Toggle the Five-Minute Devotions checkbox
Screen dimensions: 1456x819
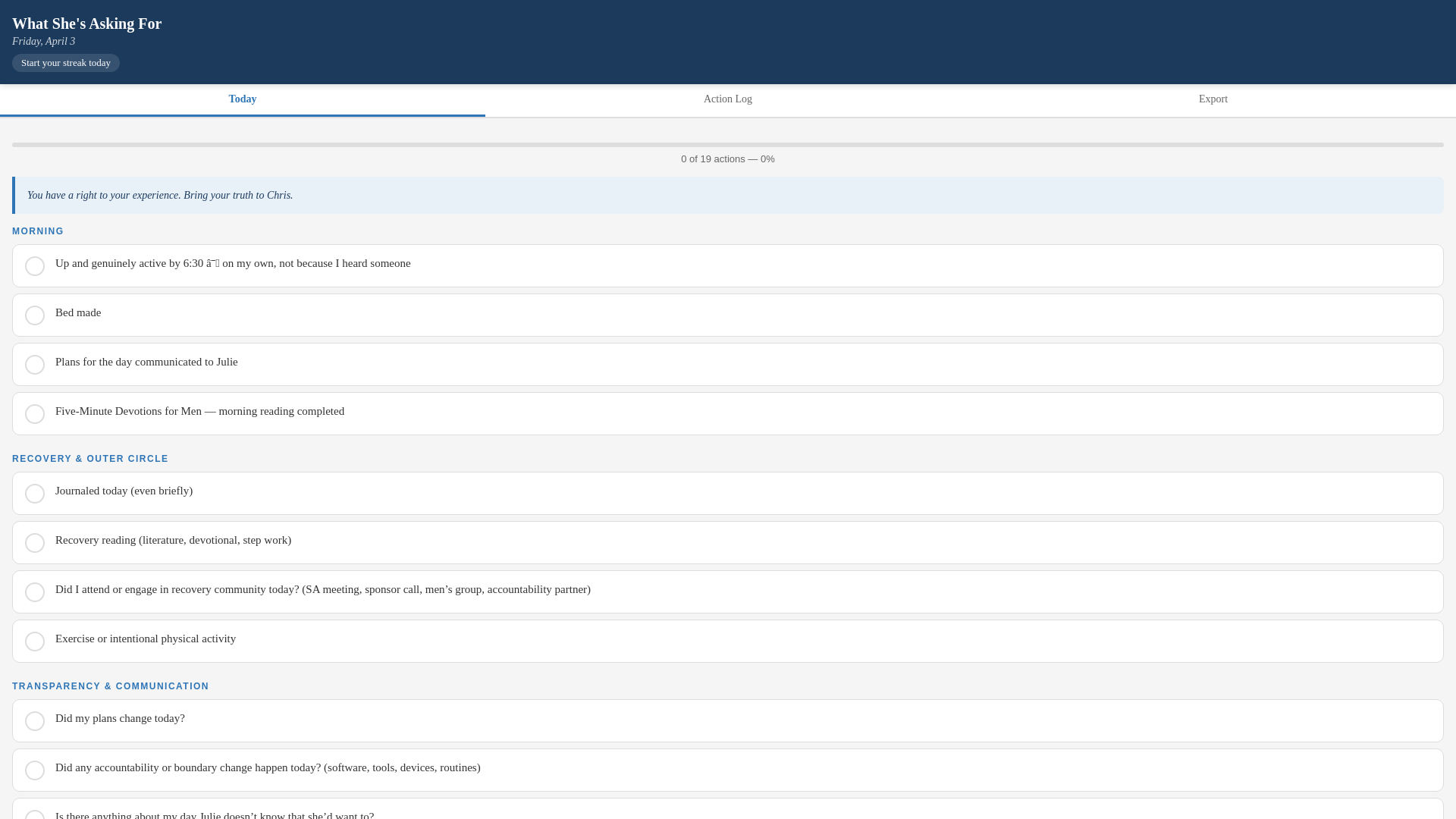coord(35,414)
